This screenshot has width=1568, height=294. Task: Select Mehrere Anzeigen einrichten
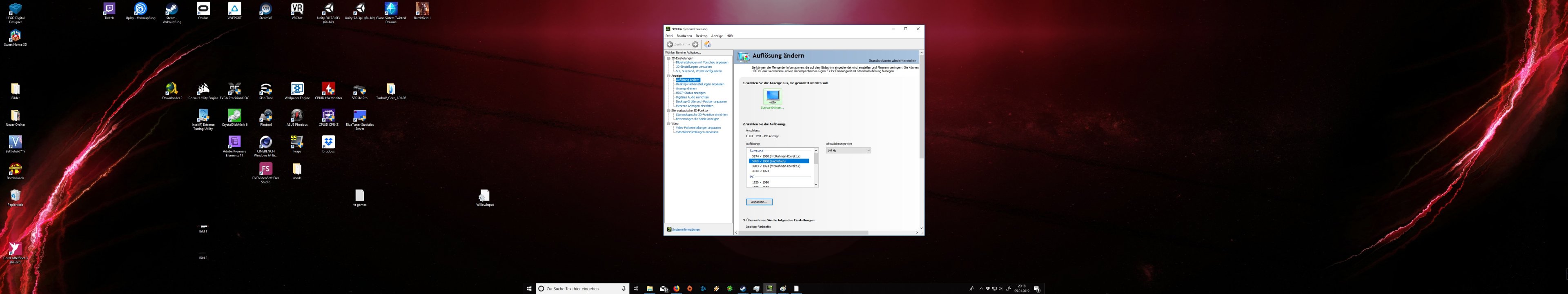click(695, 106)
